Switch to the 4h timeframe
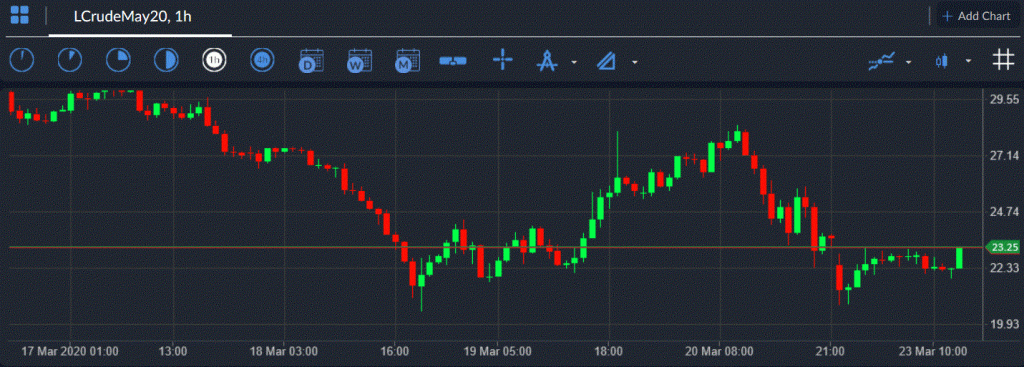The image size is (1024, 367). pos(263,61)
